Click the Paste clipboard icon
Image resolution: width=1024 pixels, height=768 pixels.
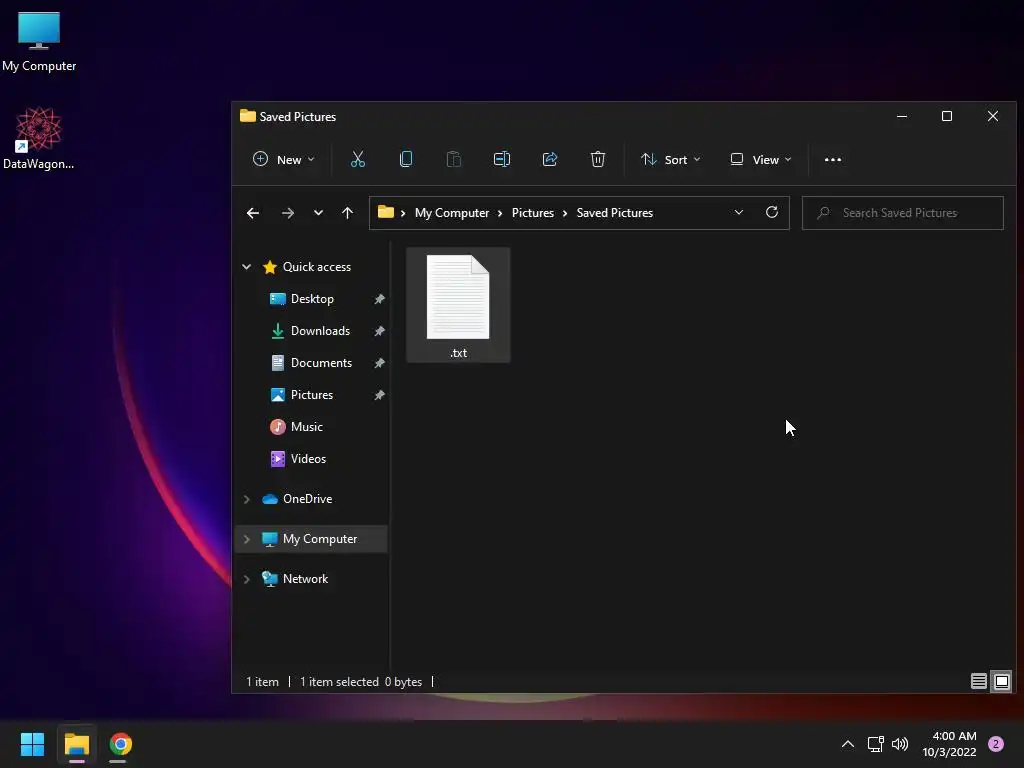[x=453, y=159]
